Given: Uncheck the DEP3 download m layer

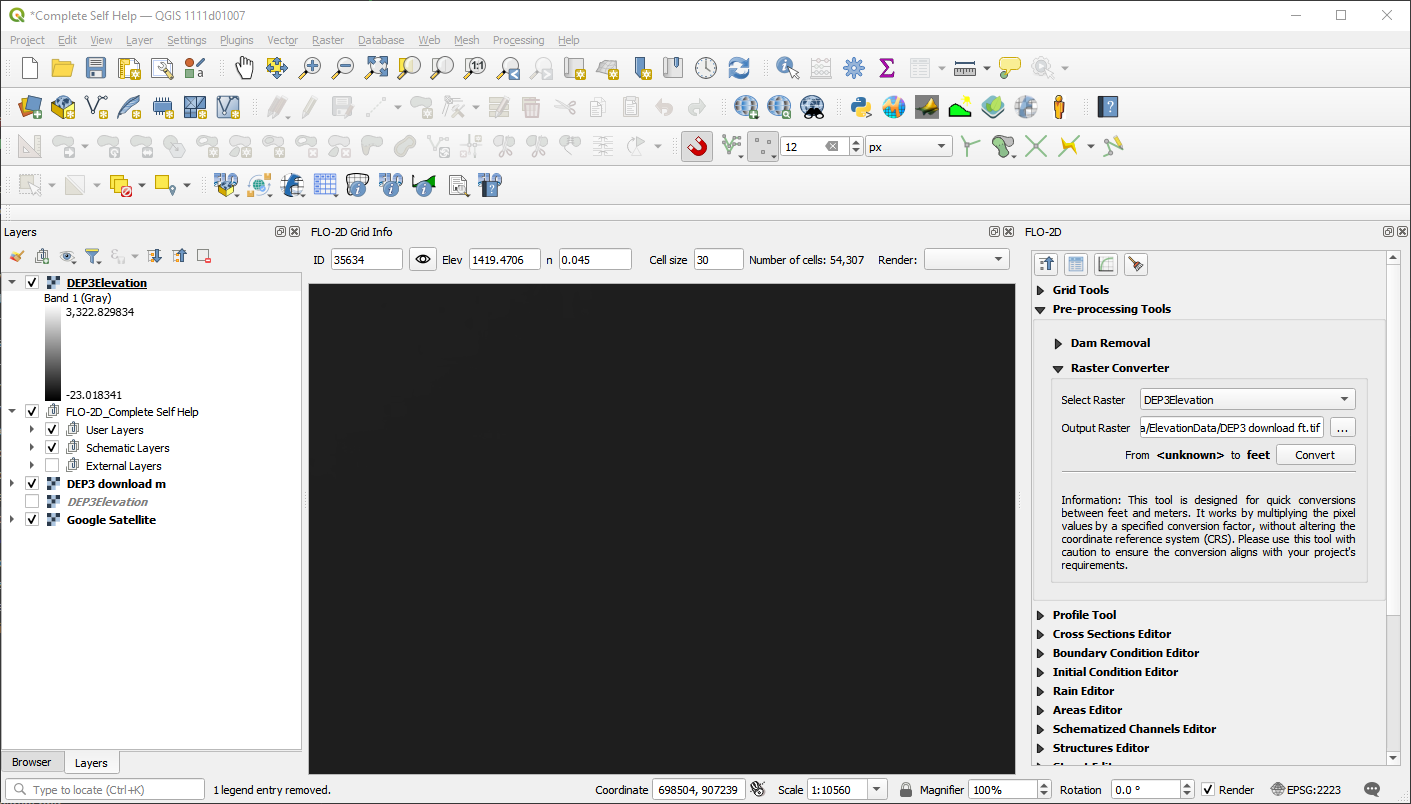Looking at the screenshot, I should [x=32, y=484].
